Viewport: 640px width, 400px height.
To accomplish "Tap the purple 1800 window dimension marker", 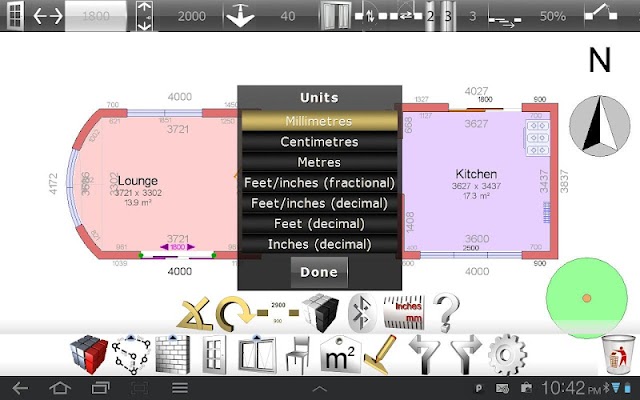I will tap(178, 247).
